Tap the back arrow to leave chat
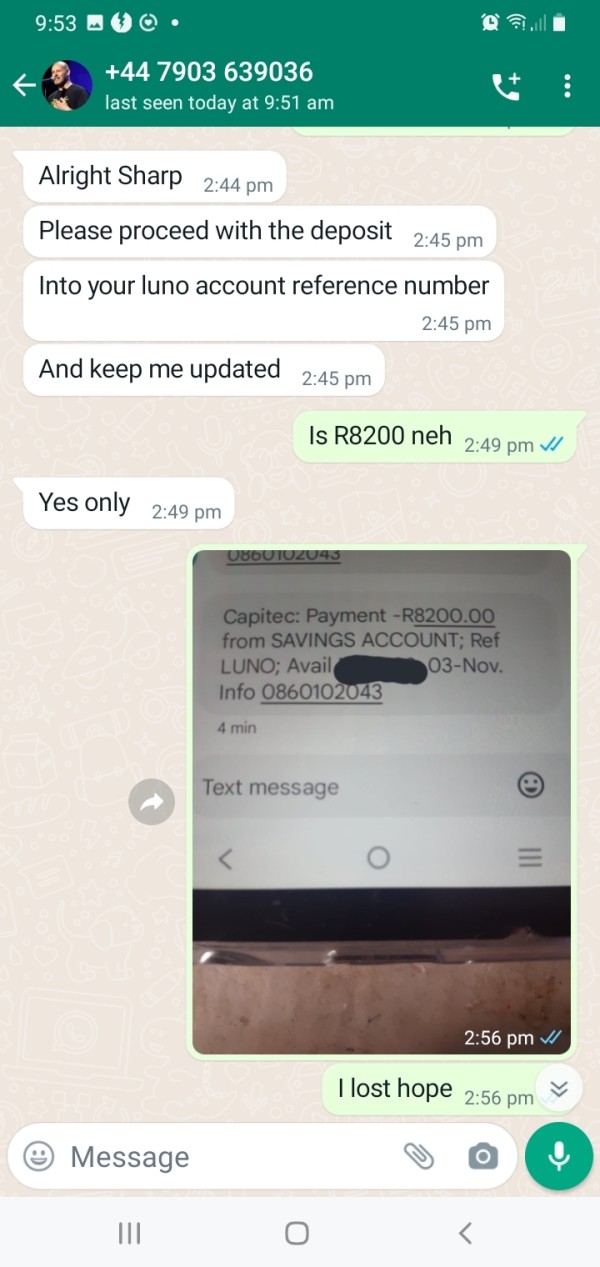This screenshot has height=1267, width=600. pos(23,86)
